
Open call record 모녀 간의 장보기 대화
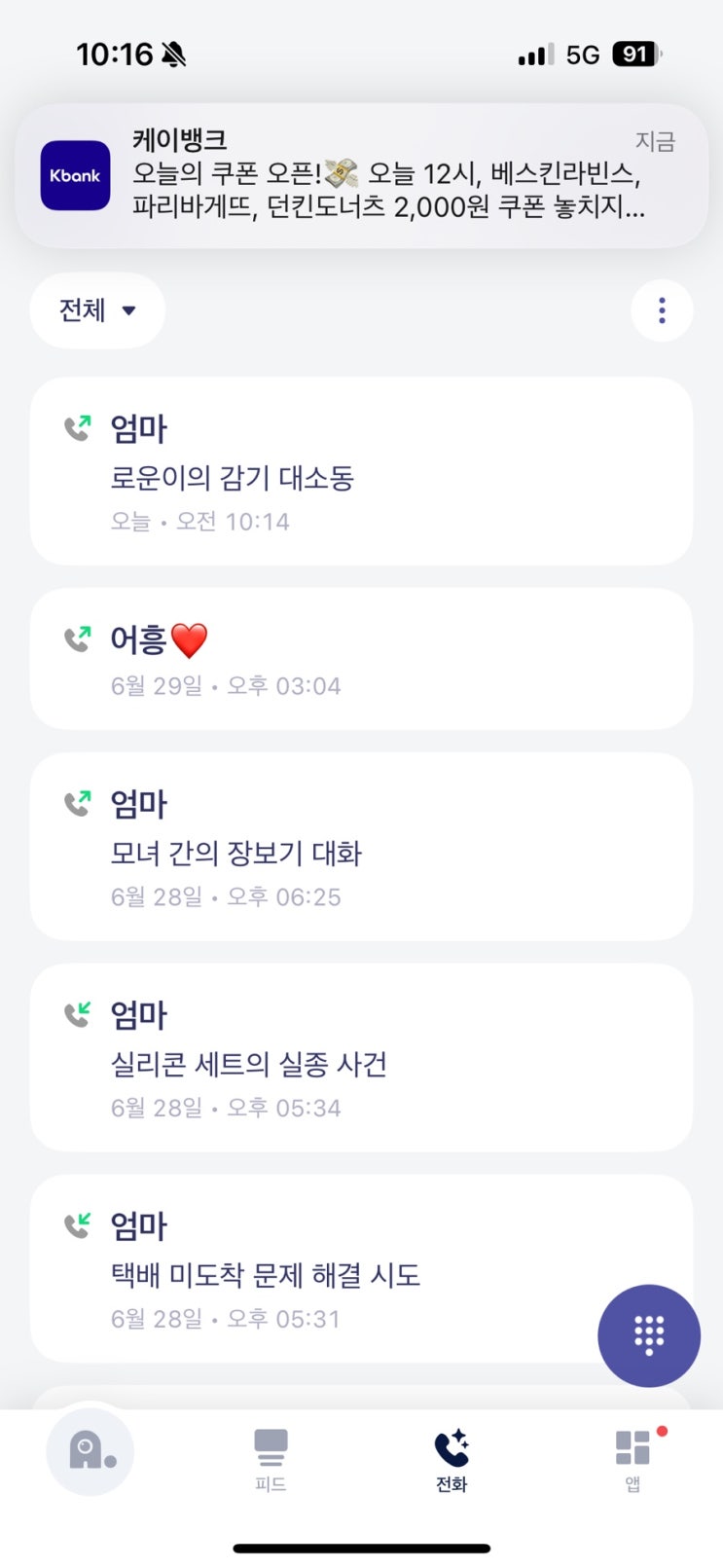point(361,846)
